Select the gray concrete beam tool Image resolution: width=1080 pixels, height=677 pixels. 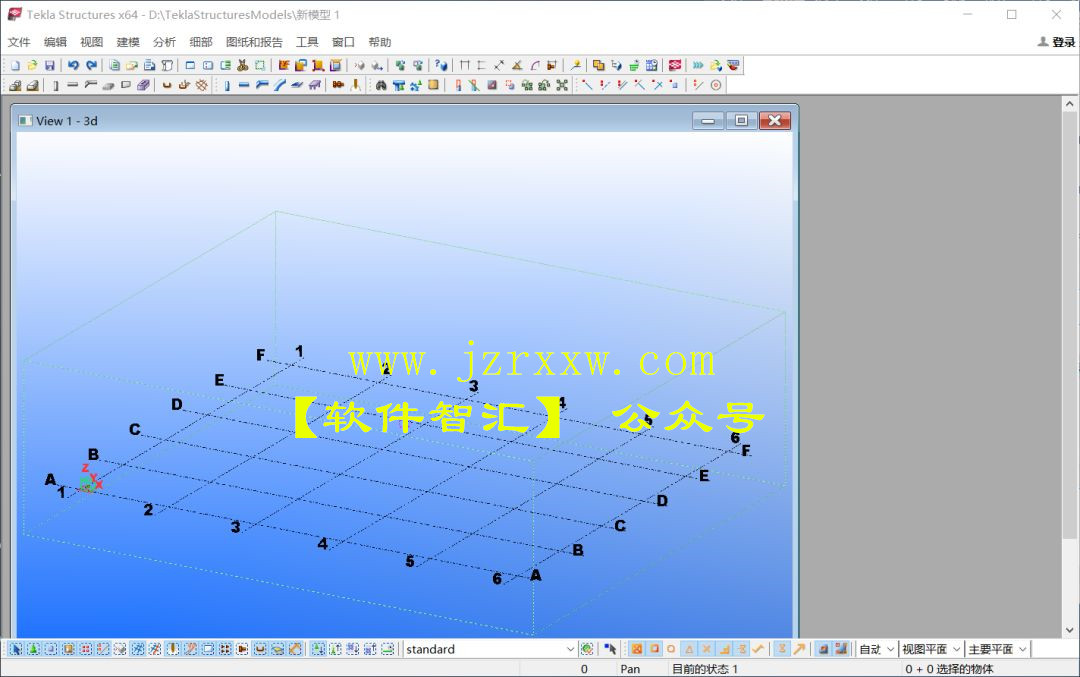pos(73,85)
